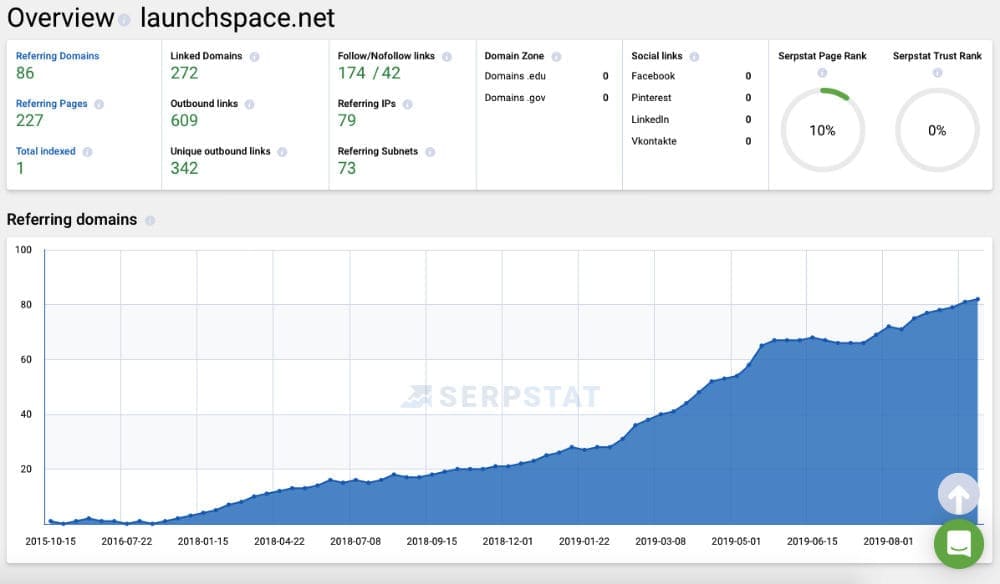Click info icon under Serpstat Page Rank
Screen dimensions: 1000x584
click(822, 73)
